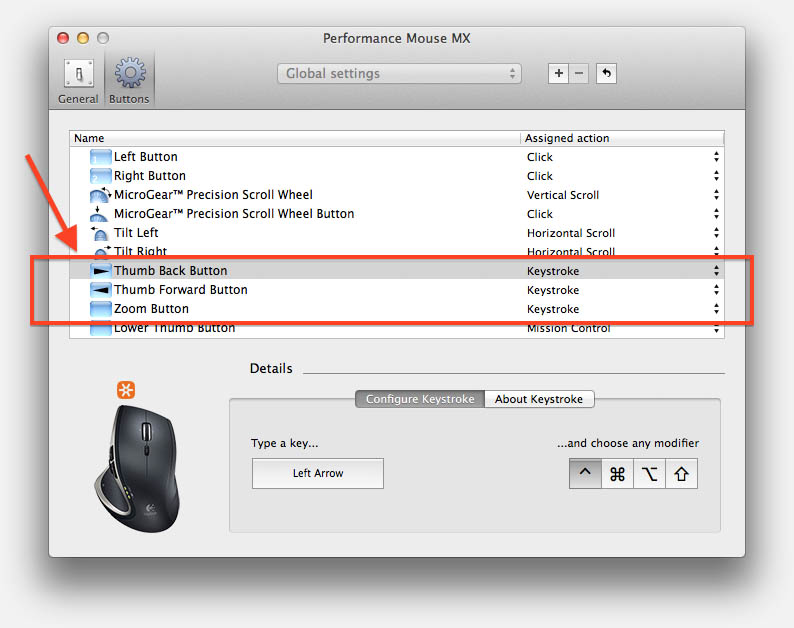Open Tilt Left Horizontal Scroll dropdown

716,233
